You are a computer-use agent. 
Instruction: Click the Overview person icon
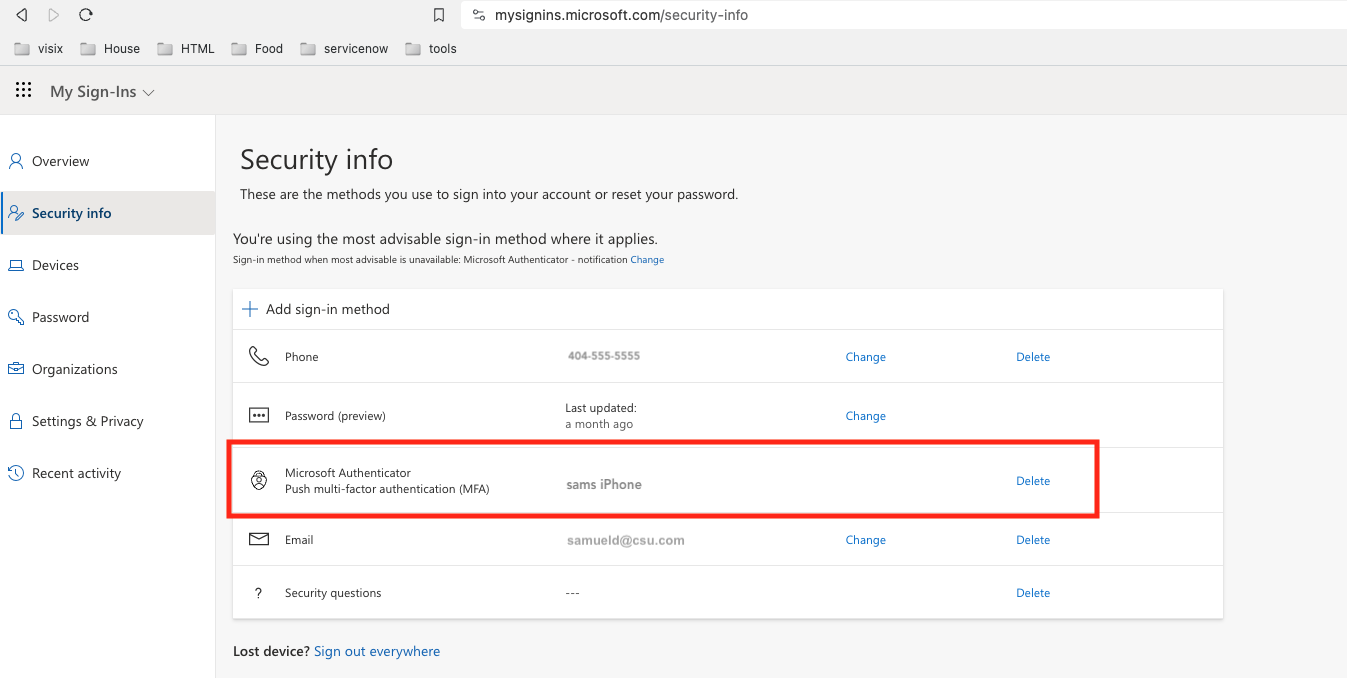pyautogui.click(x=16, y=161)
